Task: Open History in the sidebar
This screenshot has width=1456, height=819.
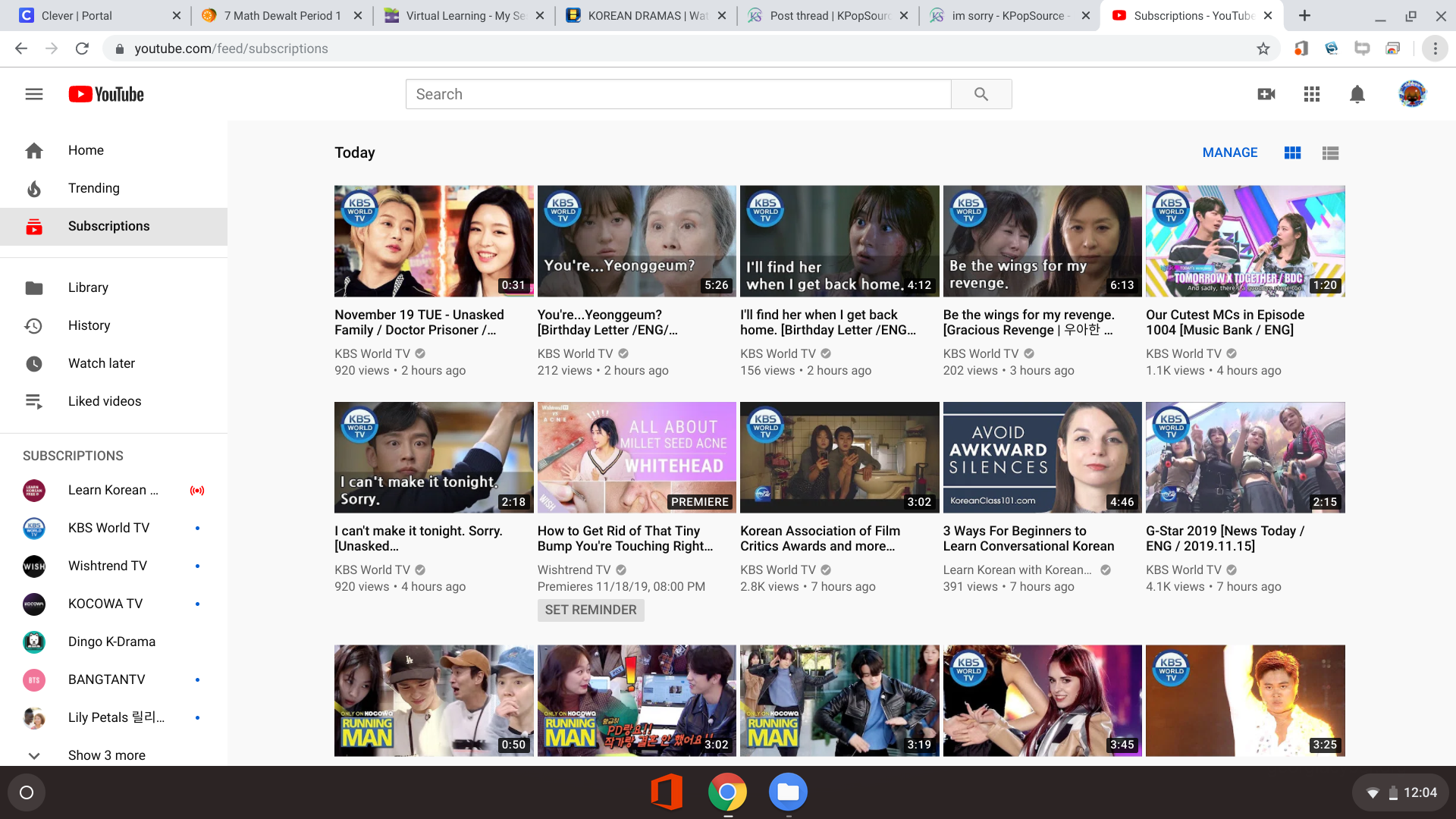Action: pos(114,325)
